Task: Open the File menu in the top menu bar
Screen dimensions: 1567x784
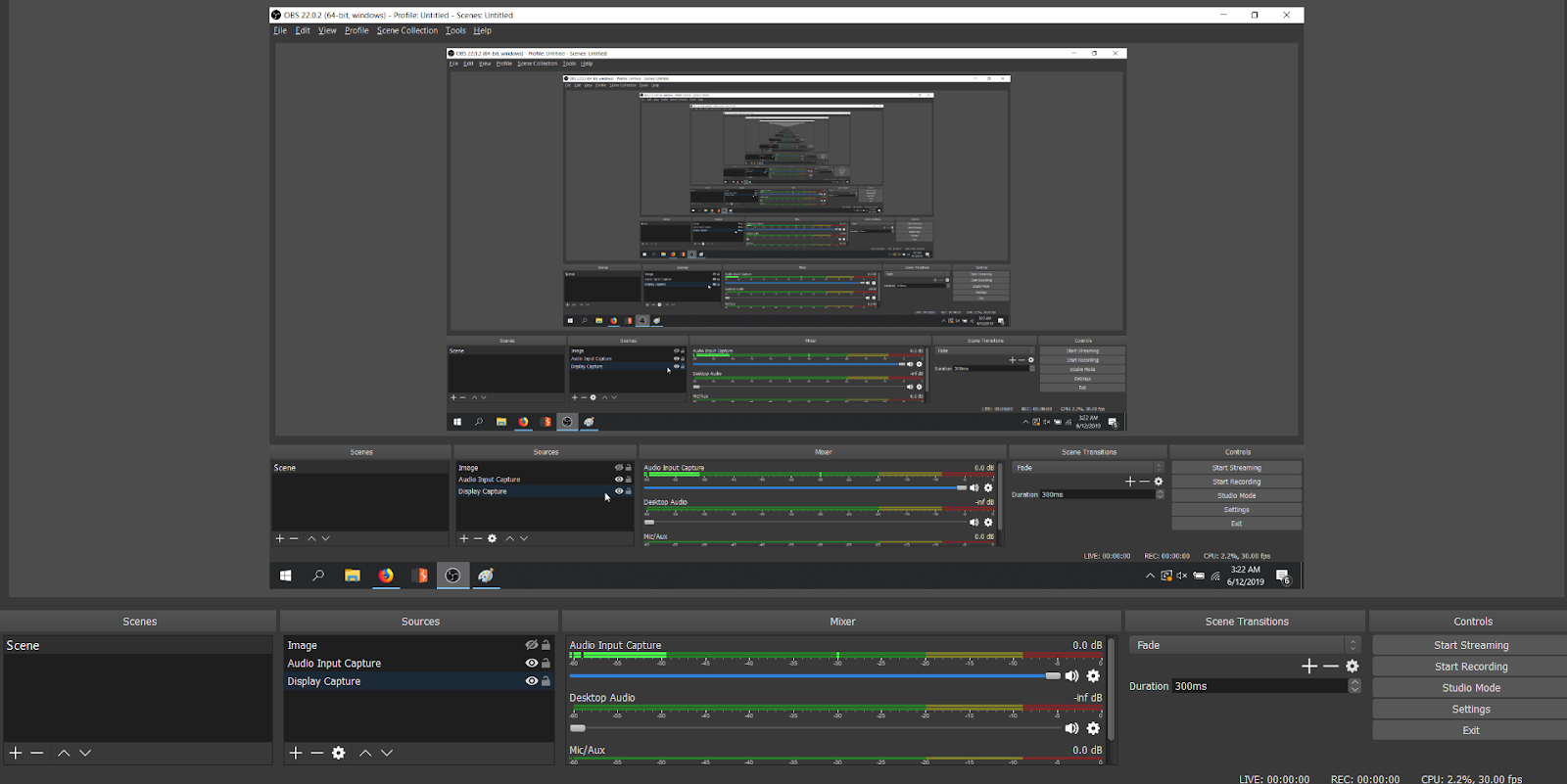Action: point(280,30)
